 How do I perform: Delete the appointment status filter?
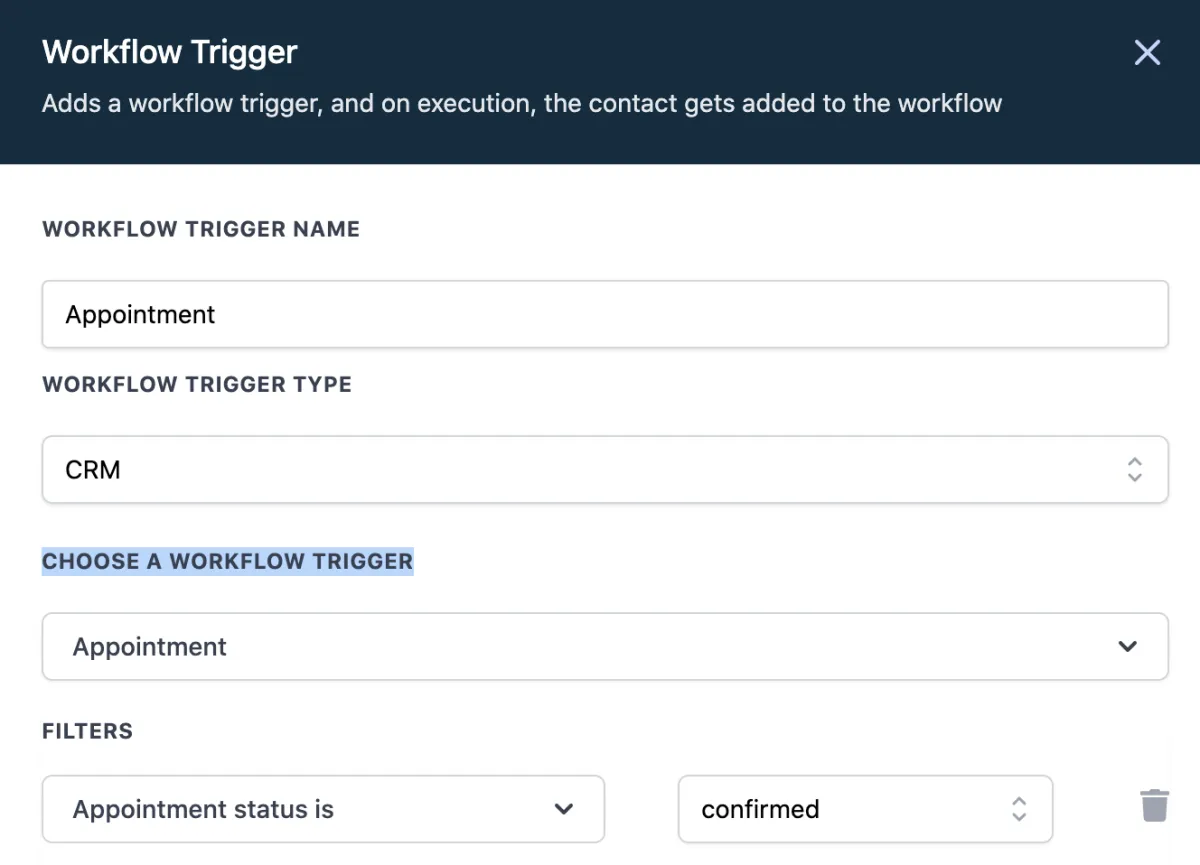(1154, 806)
